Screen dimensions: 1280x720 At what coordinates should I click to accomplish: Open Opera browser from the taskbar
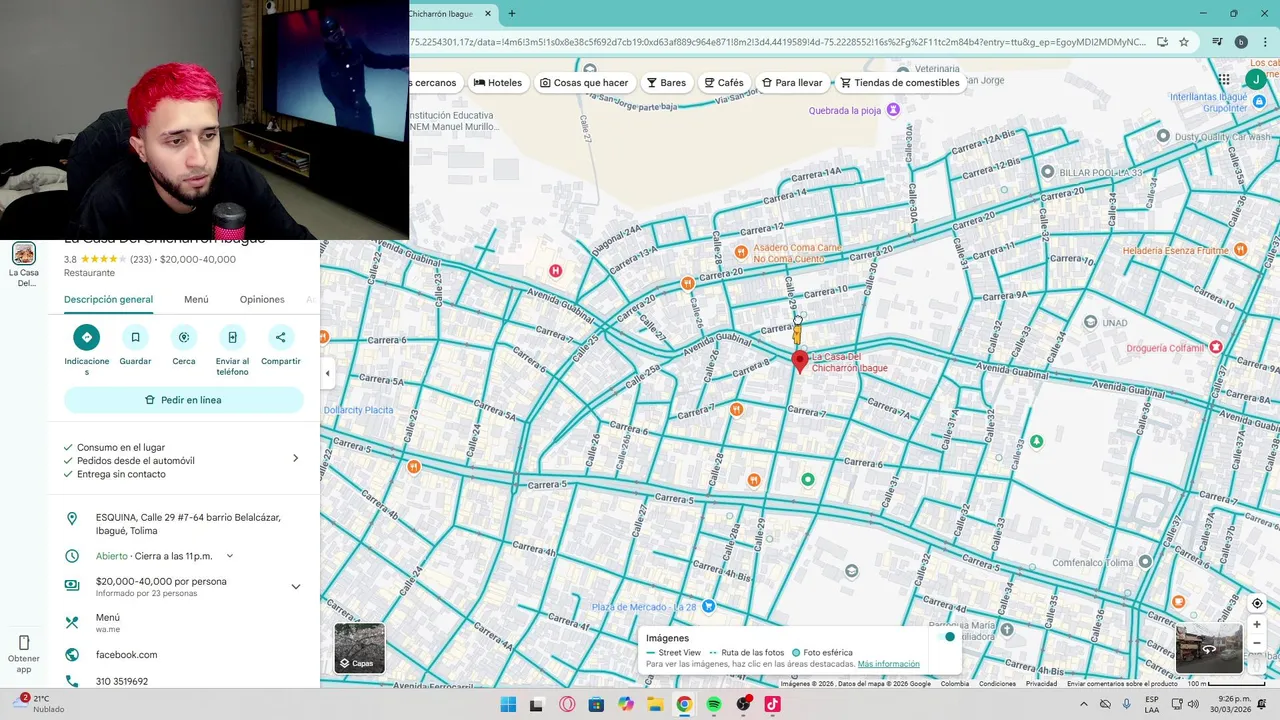point(567,704)
